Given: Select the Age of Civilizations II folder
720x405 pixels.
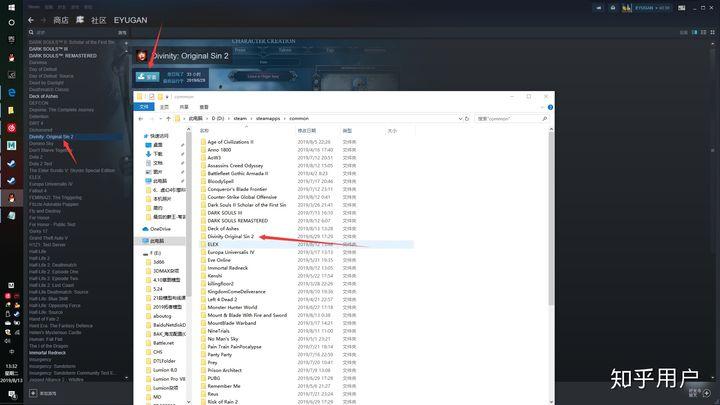Looking at the screenshot, I should click(x=230, y=142).
